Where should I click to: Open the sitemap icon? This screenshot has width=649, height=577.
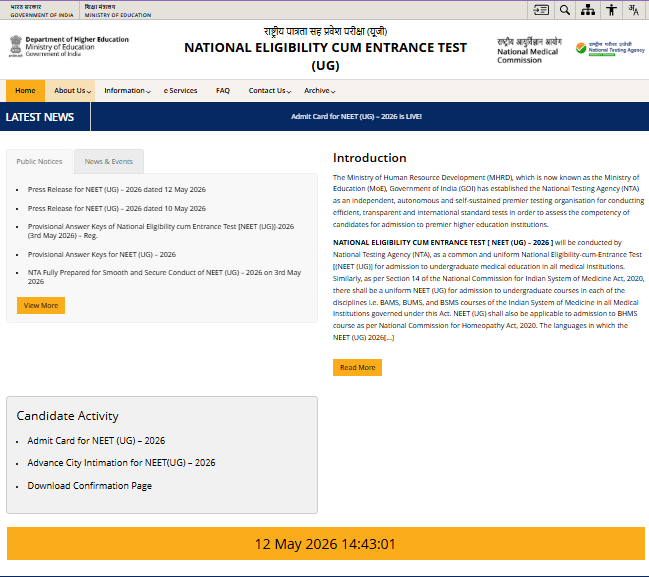[588, 10]
